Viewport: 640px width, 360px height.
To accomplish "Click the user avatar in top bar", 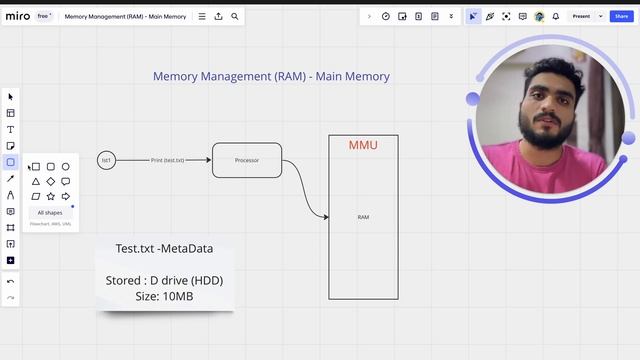I will click(x=539, y=16).
